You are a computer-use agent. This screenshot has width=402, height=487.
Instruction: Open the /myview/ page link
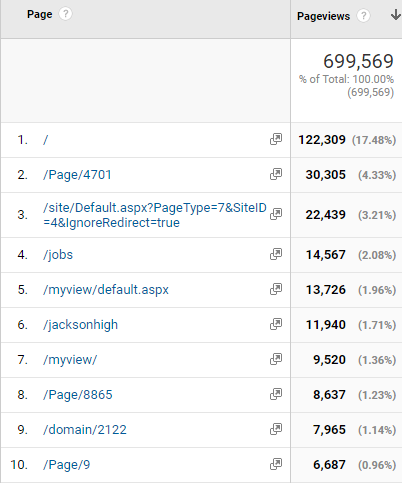click(x=70, y=360)
